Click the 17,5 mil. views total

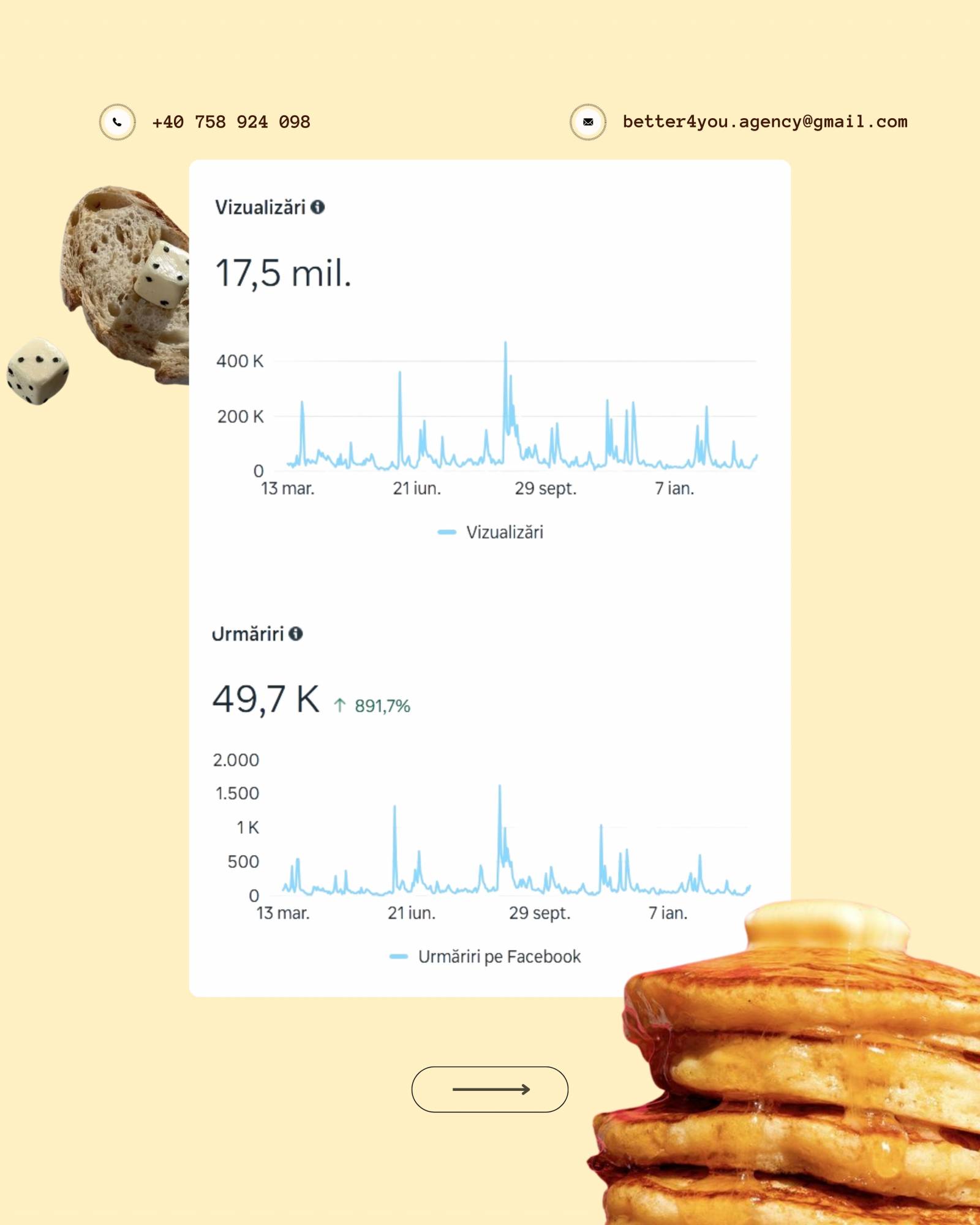click(x=283, y=273)
